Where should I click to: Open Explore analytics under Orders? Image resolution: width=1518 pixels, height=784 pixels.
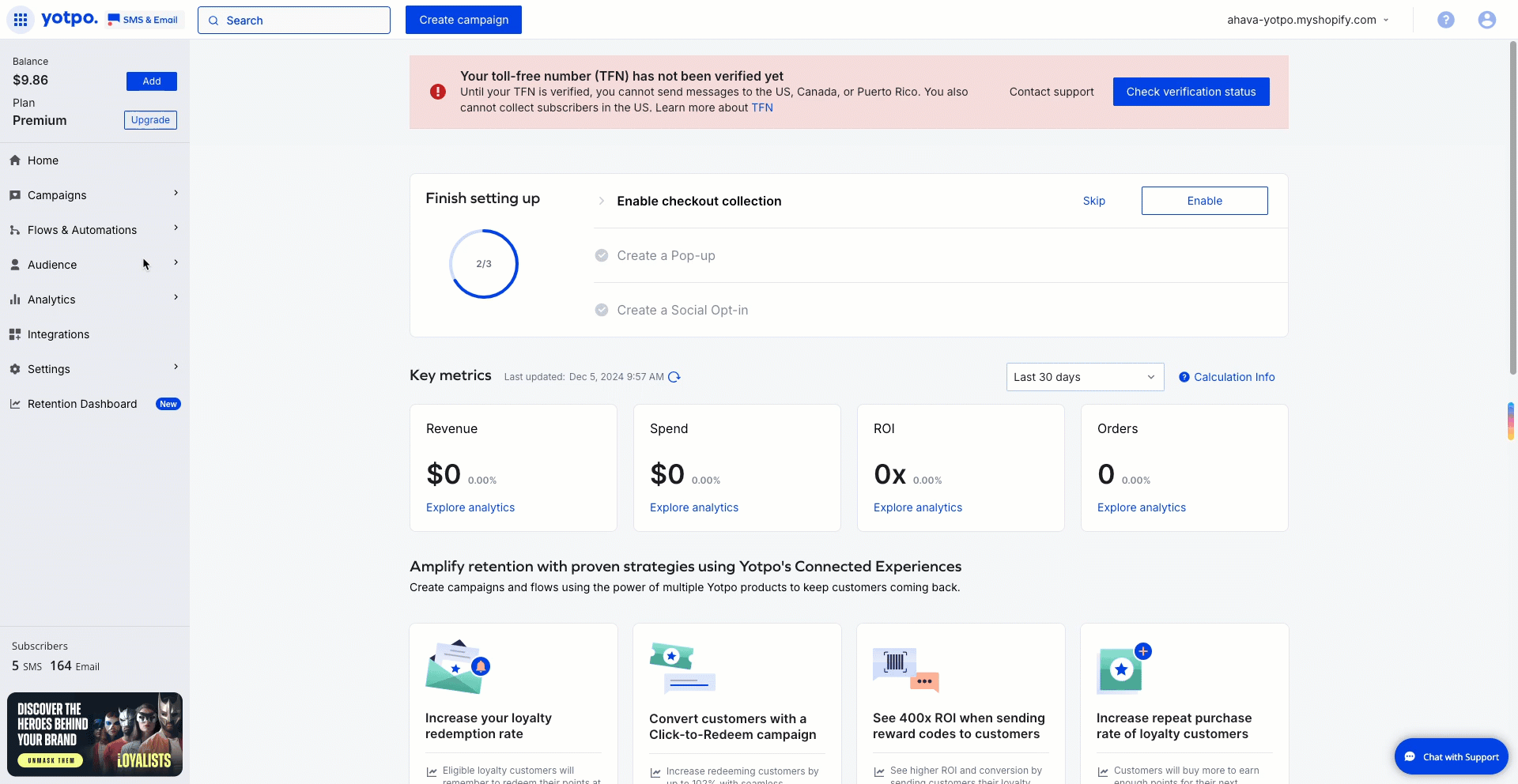point(1142,507)
